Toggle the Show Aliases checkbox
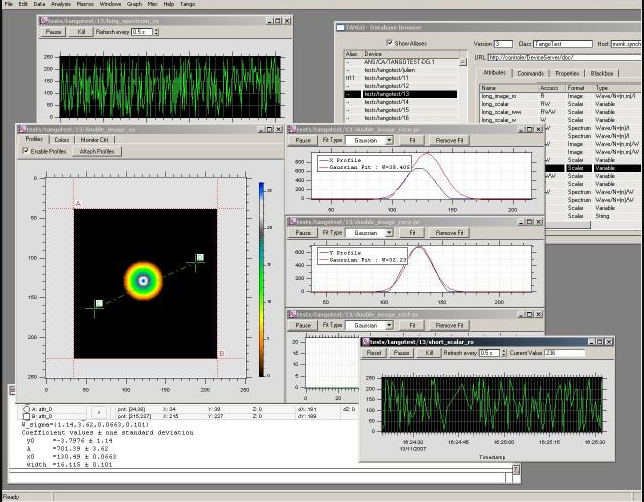644x502 pixels. point(390,43)
